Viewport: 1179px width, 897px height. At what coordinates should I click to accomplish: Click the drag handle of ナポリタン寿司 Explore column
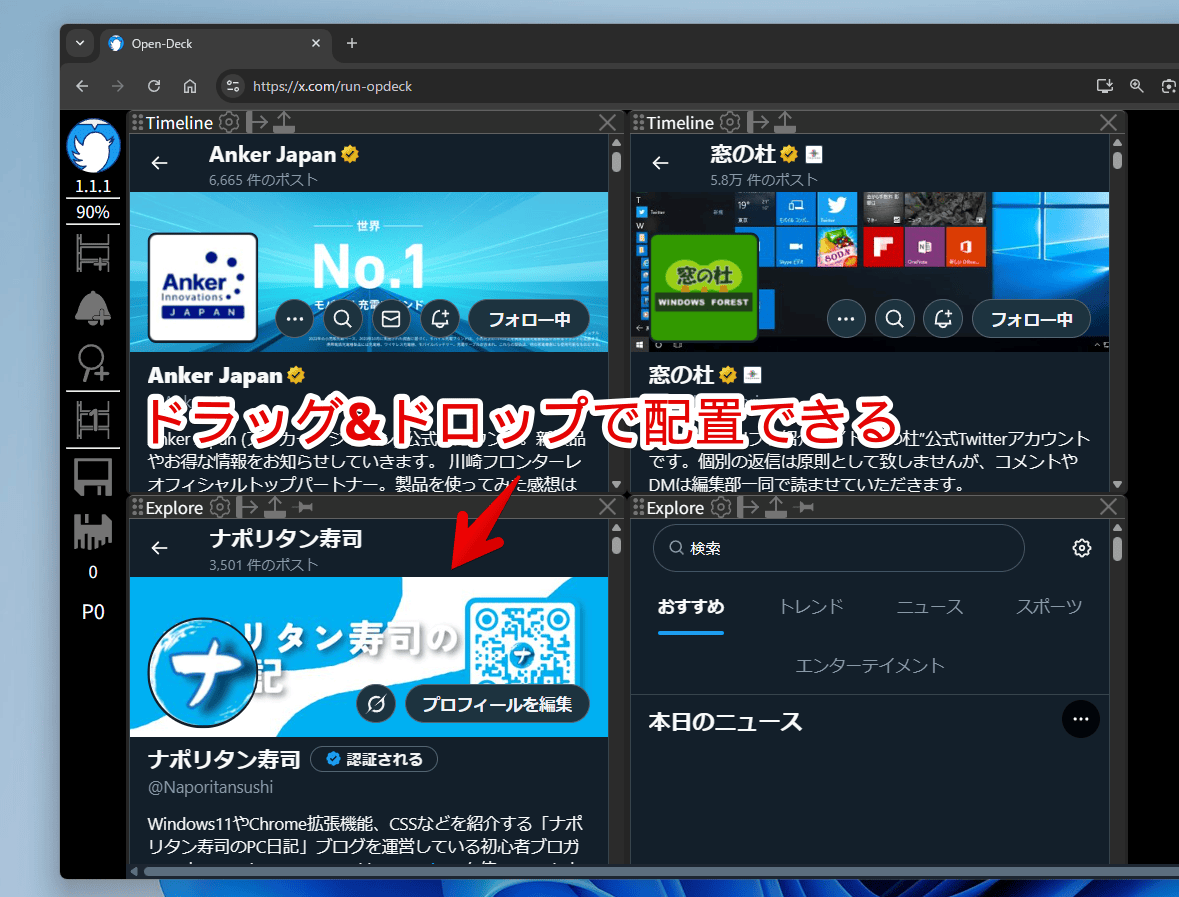(137, 507)
